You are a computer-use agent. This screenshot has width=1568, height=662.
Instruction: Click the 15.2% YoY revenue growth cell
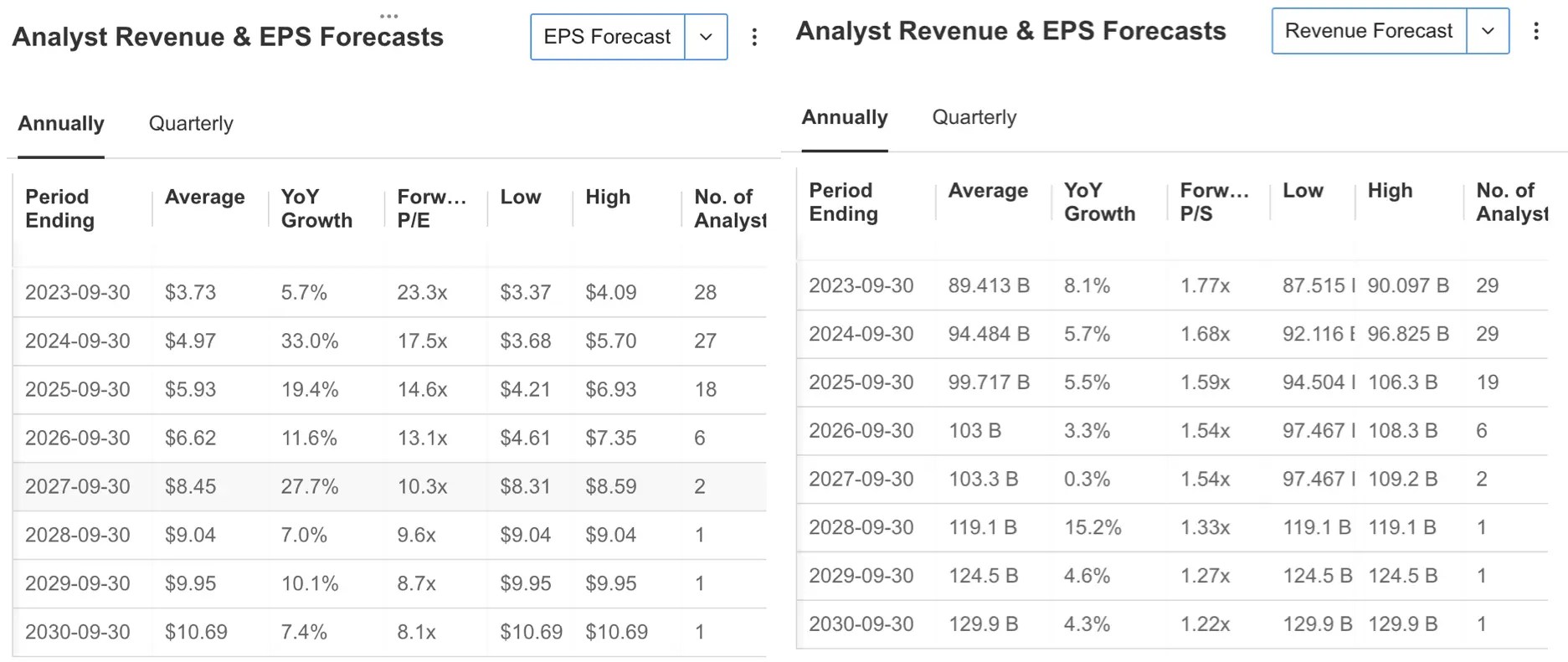1092,528
